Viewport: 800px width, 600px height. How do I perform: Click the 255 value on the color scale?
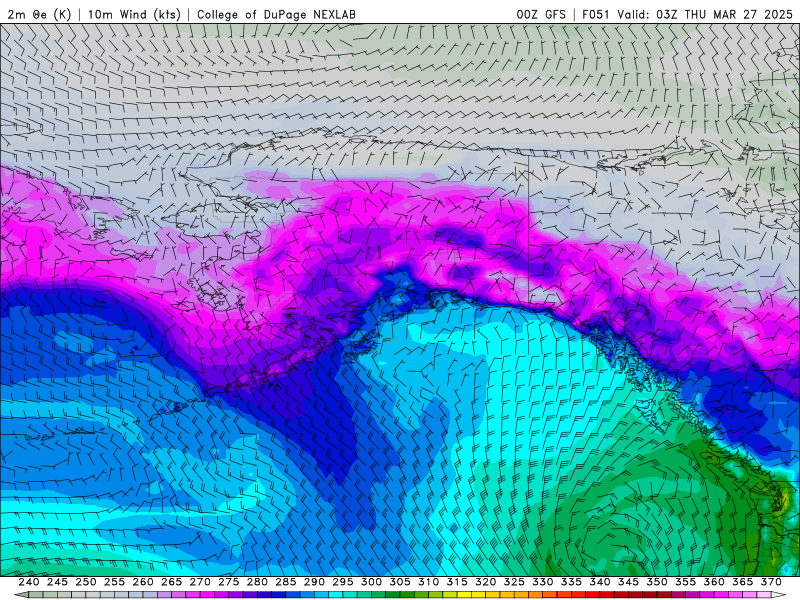coord(114,582)
